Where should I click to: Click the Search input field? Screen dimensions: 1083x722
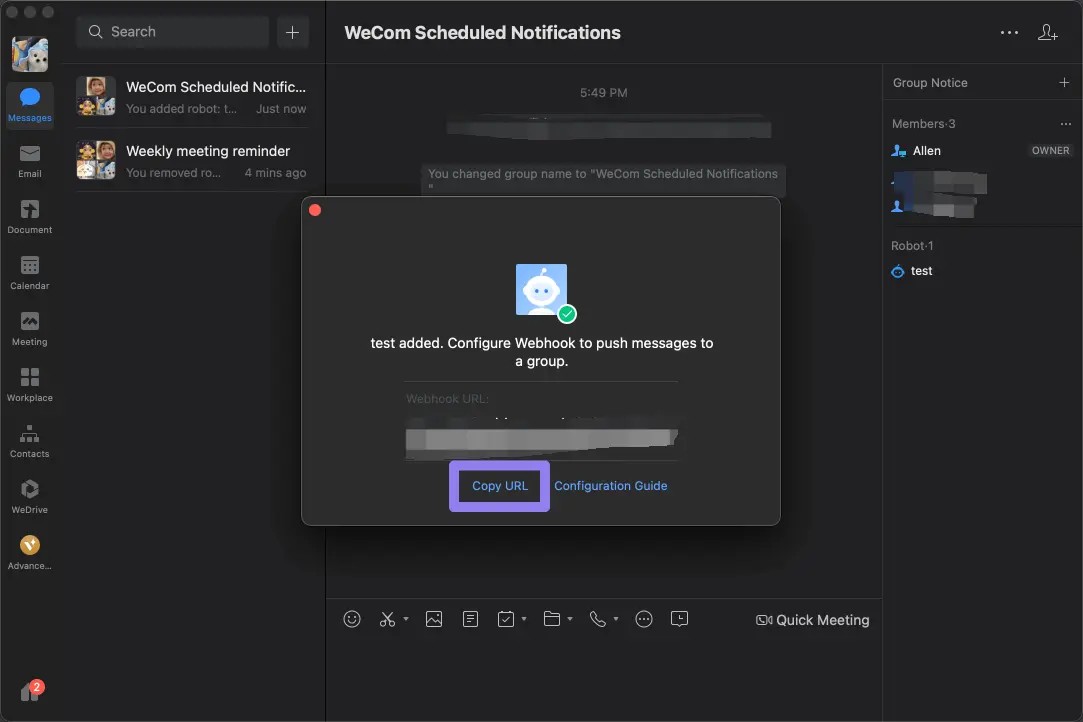pos(172,32)
